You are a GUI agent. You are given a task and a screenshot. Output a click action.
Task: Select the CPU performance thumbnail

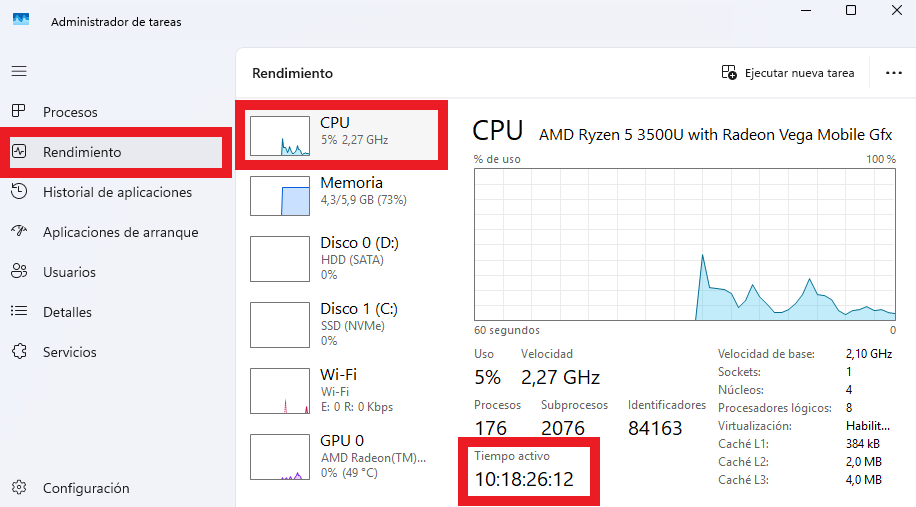pos(280,136)
